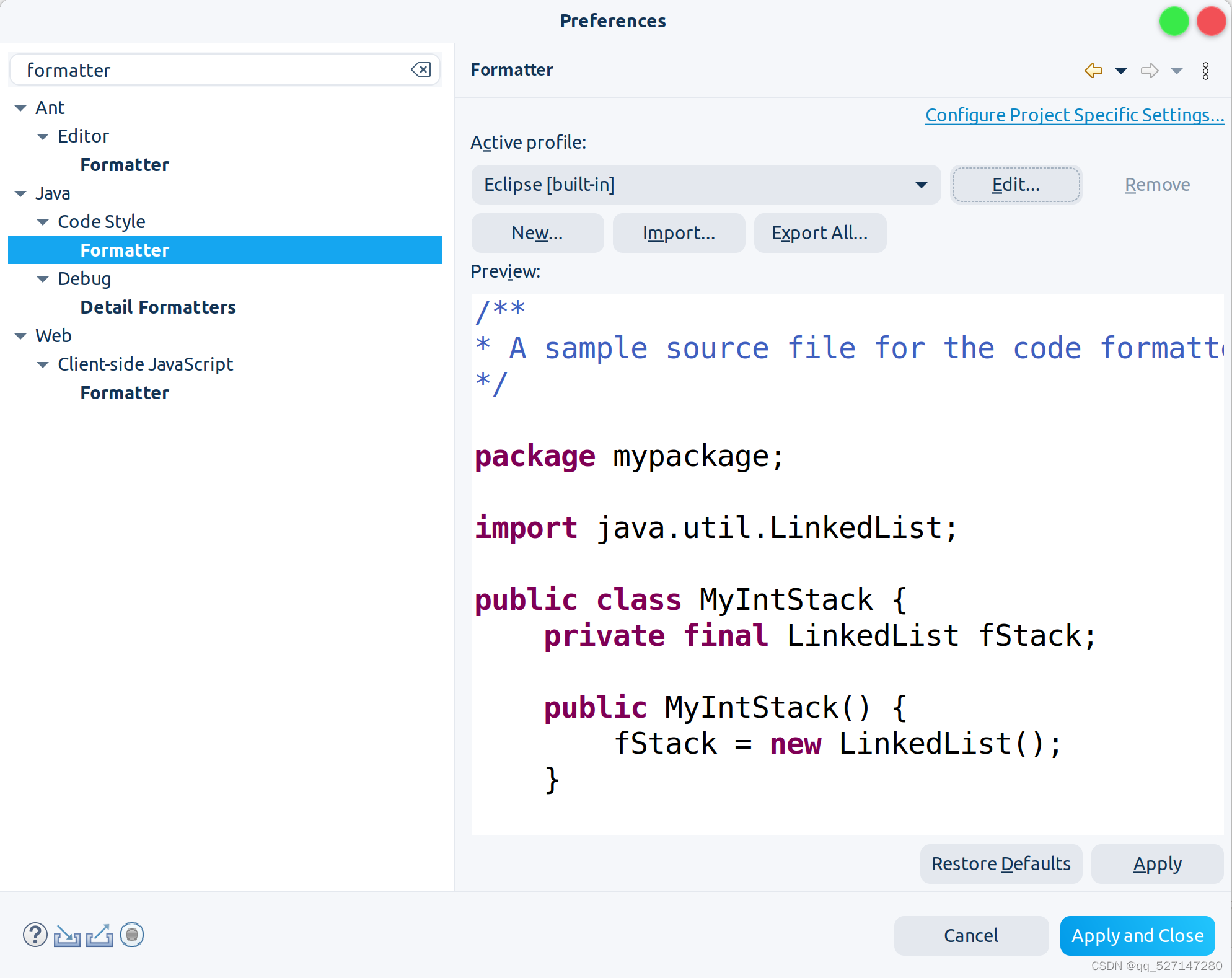Open the back history dropdown arrow
1232x978 pixels.
(1120, 71)
